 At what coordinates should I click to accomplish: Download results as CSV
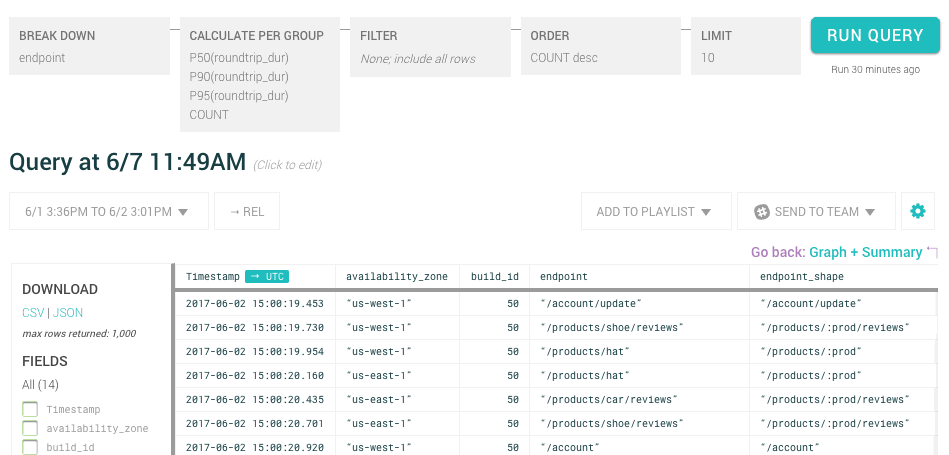[33, 313]
